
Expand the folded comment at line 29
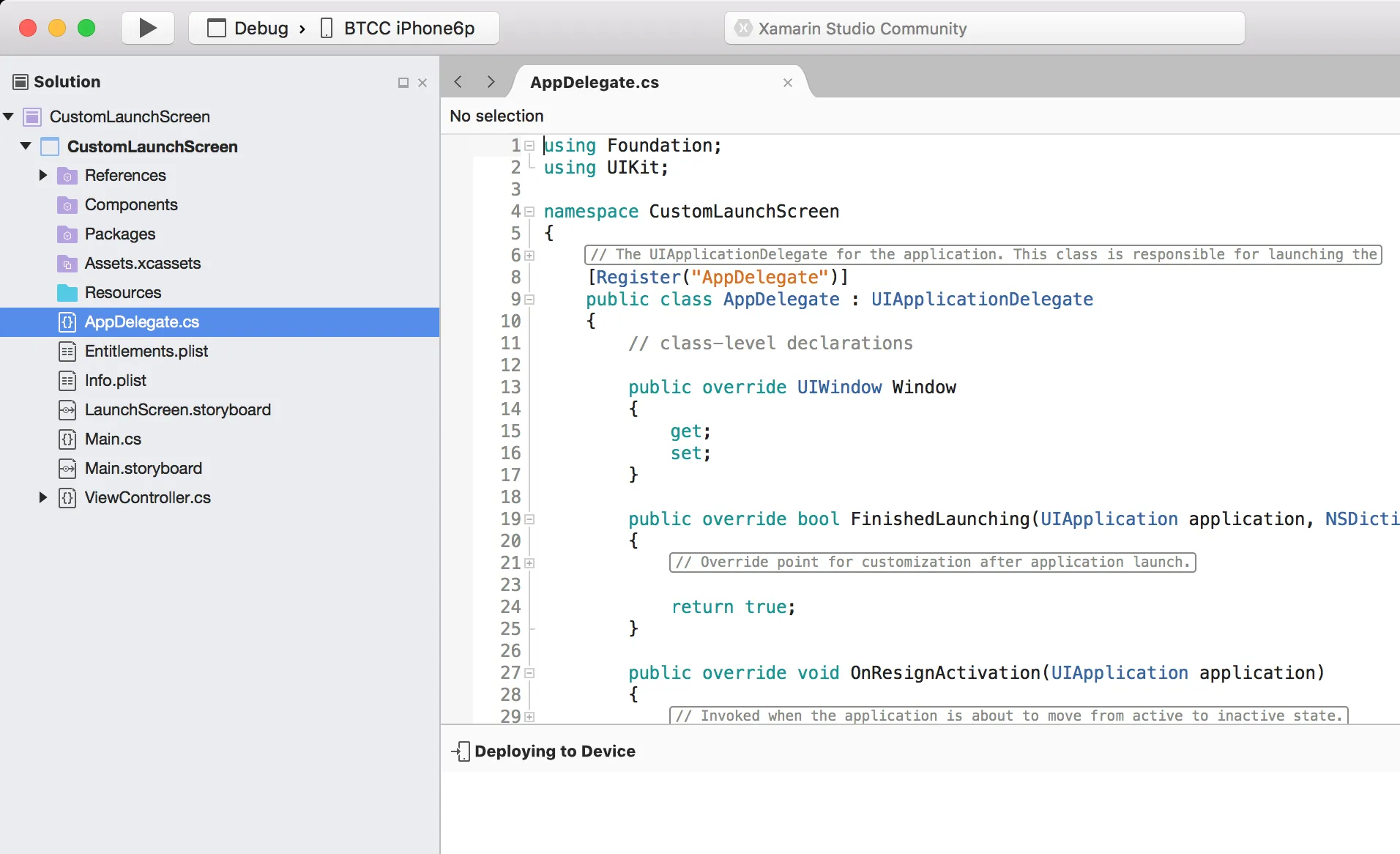pos(529,717)
